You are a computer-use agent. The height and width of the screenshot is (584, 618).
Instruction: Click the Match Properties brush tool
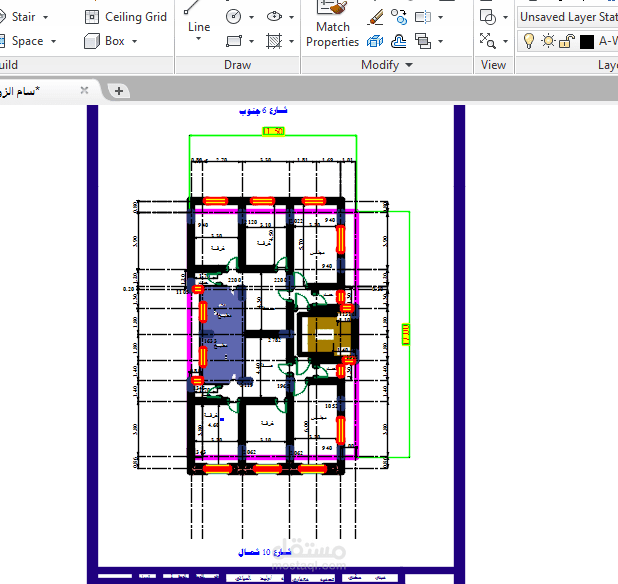pyautogui.click(x=332, y=24)
